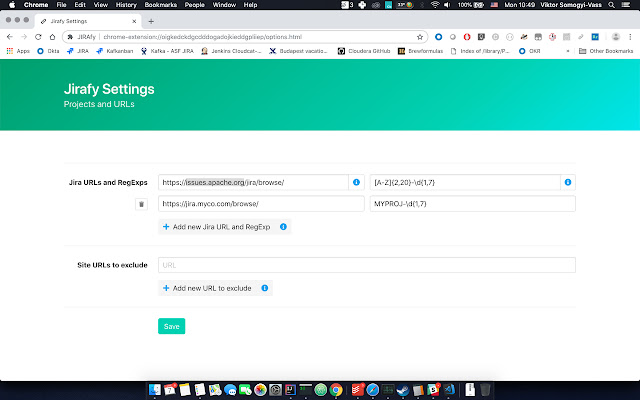
Task: Focus the [A-Z]{2,20}-\d{1,7} RegExp field
Action: click(465, 182)
